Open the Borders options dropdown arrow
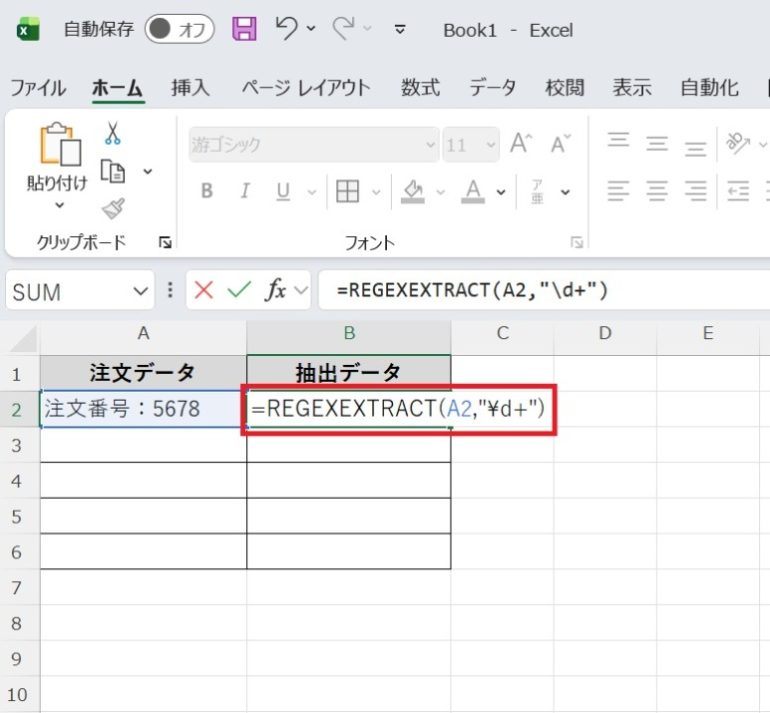The height and width of the screenshot is (713, 770). pos(376,192)
